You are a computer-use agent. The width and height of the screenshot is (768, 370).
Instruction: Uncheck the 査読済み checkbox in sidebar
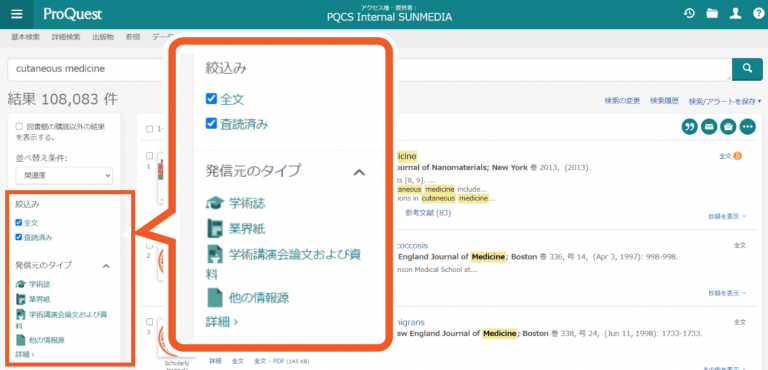tap(19, 237)
